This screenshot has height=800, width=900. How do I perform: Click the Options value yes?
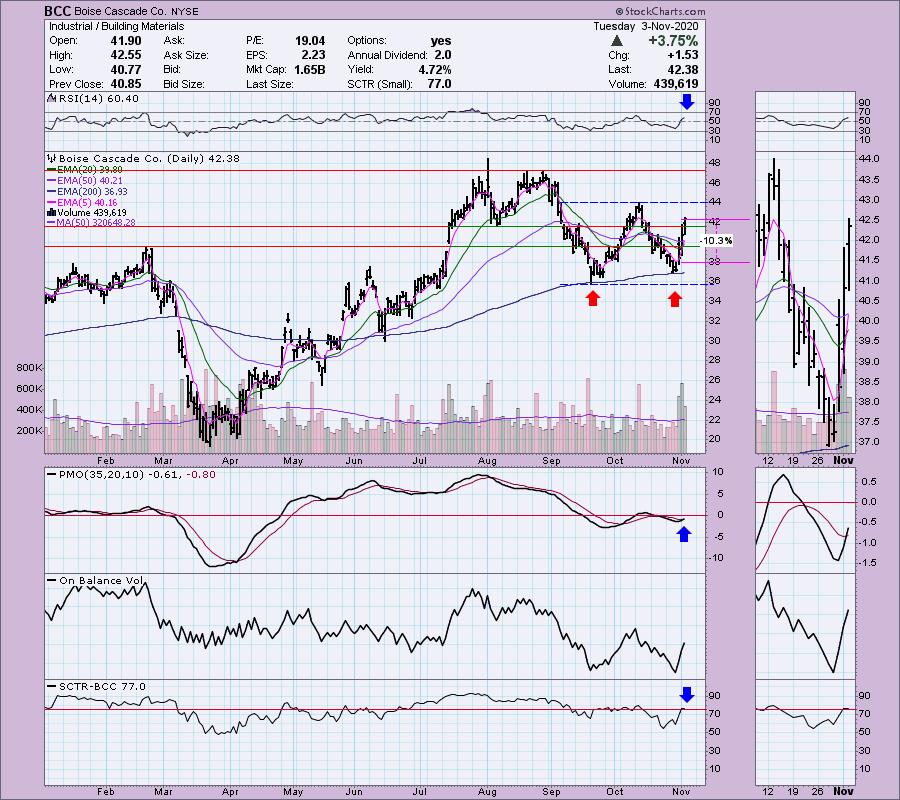[x=441, y=41]
